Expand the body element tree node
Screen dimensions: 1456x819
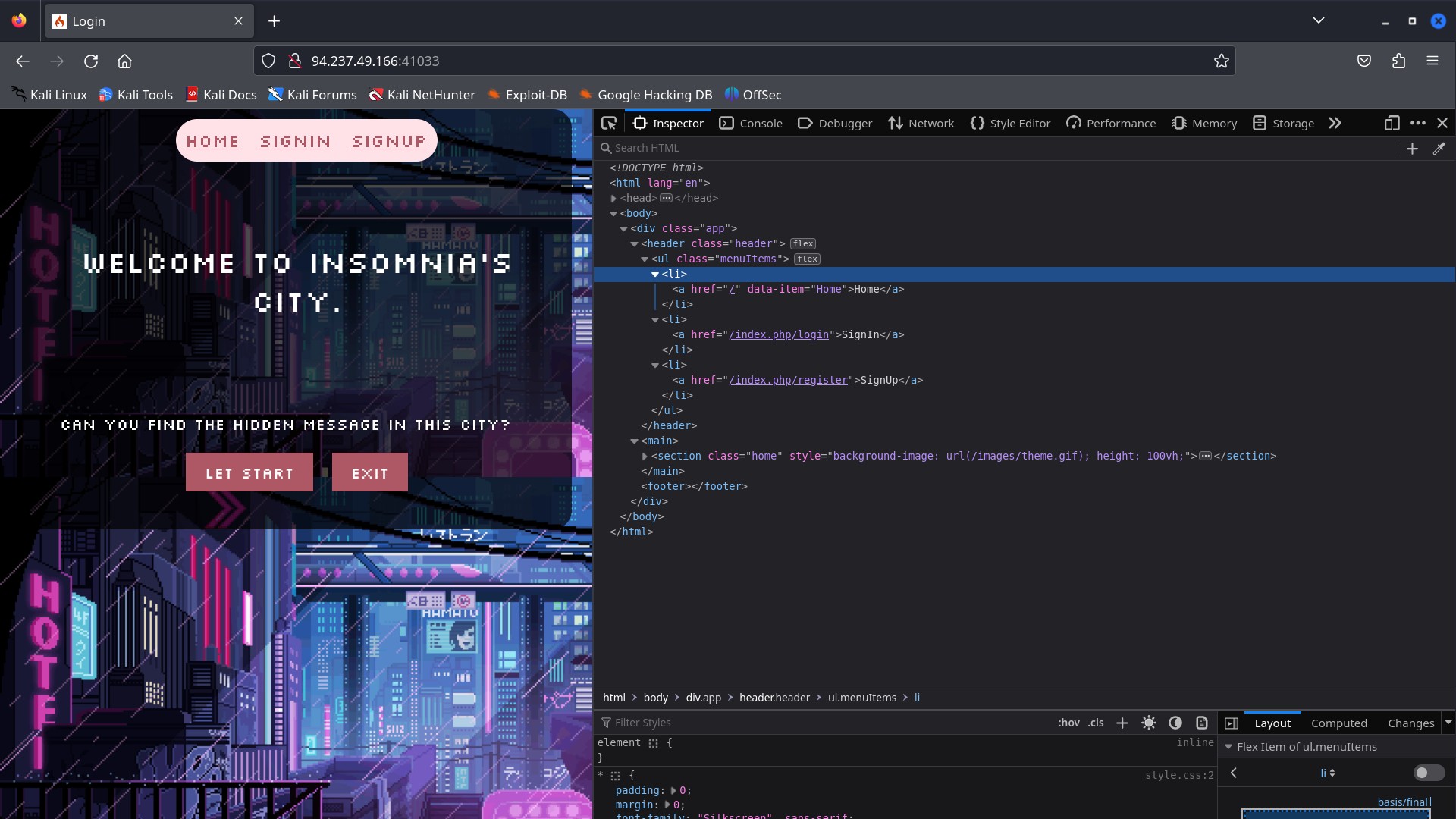614,213
